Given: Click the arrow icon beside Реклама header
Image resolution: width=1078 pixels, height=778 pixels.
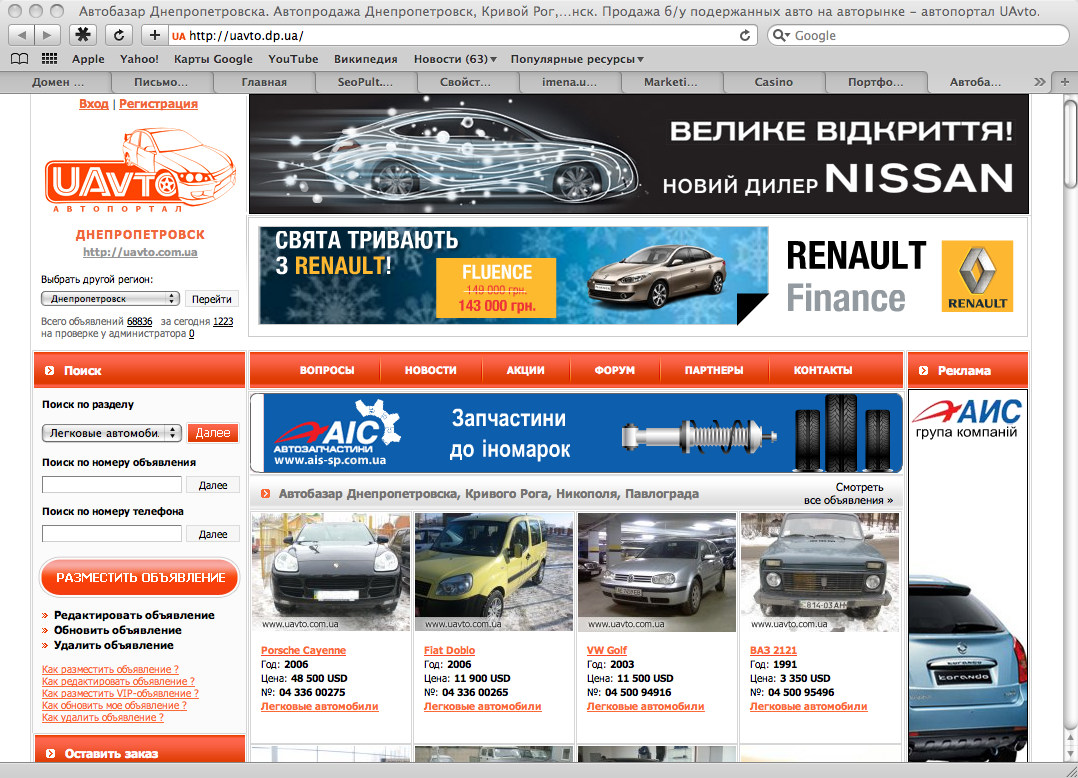Looking at the screenshot, I should pyautogui.click(x=923, y=370).
